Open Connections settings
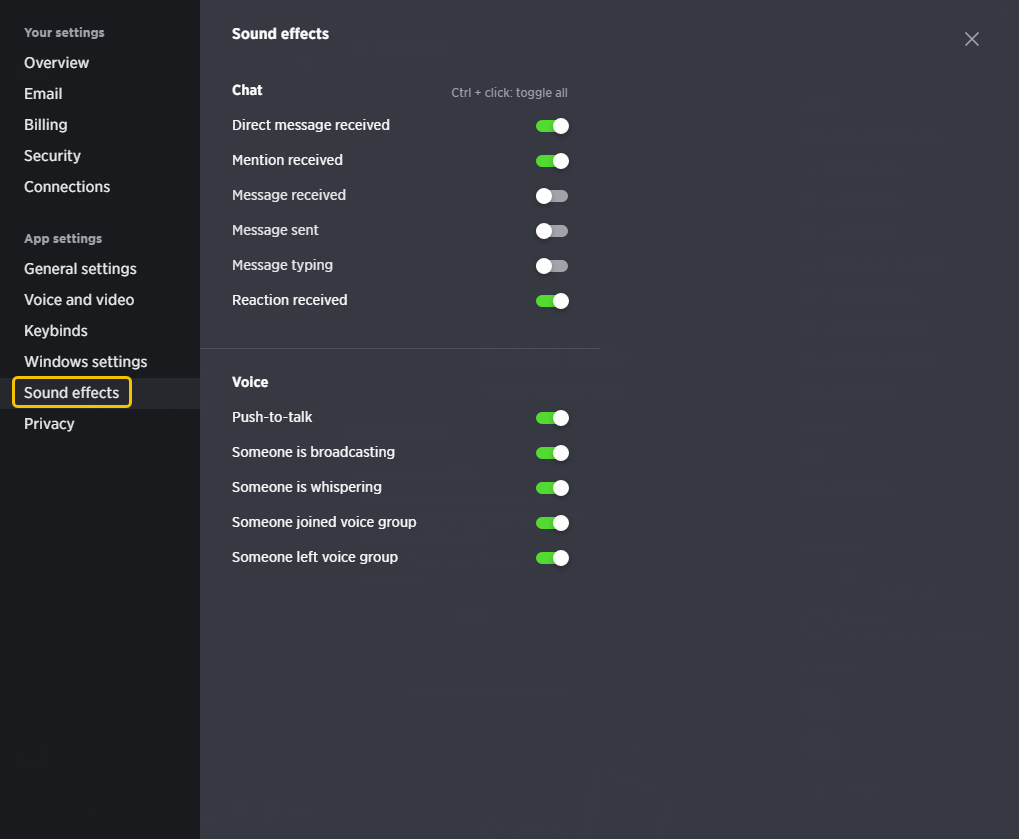1019x839 pixels. 67,187
